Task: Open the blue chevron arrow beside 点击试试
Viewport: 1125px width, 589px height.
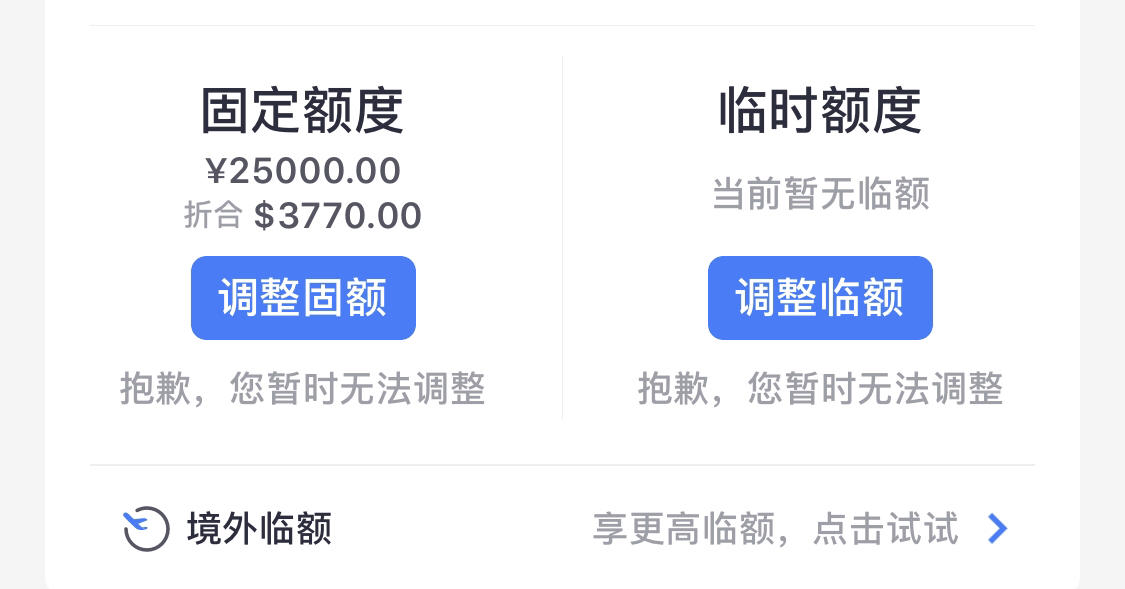Action: tap(997, 529)
